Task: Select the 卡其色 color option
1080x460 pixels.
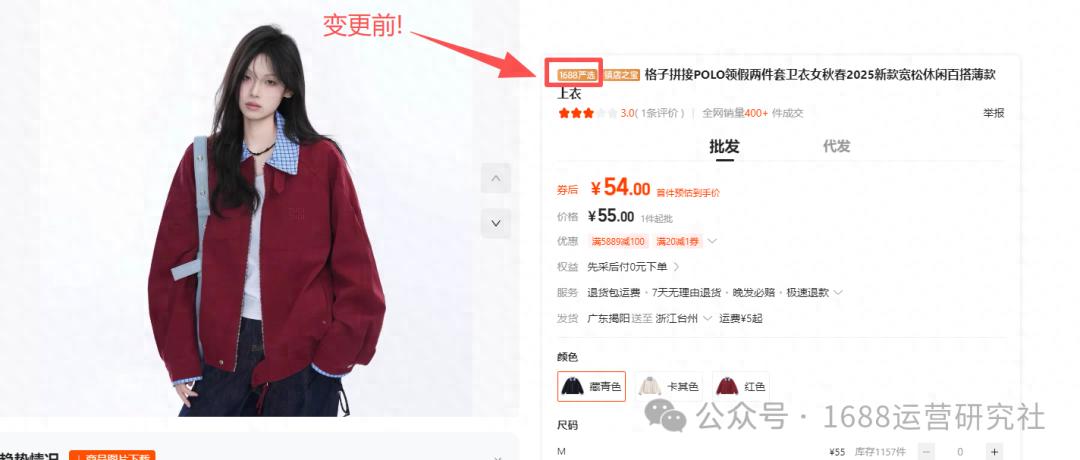Action: [669, 386]
